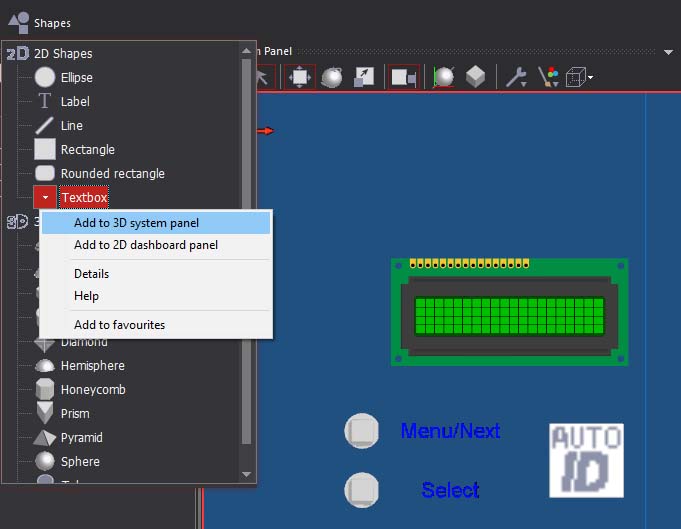Click the sphere with axes toolbar icon
The width and height of the screenshot is (681, 529).
click(x=444, y=77)
